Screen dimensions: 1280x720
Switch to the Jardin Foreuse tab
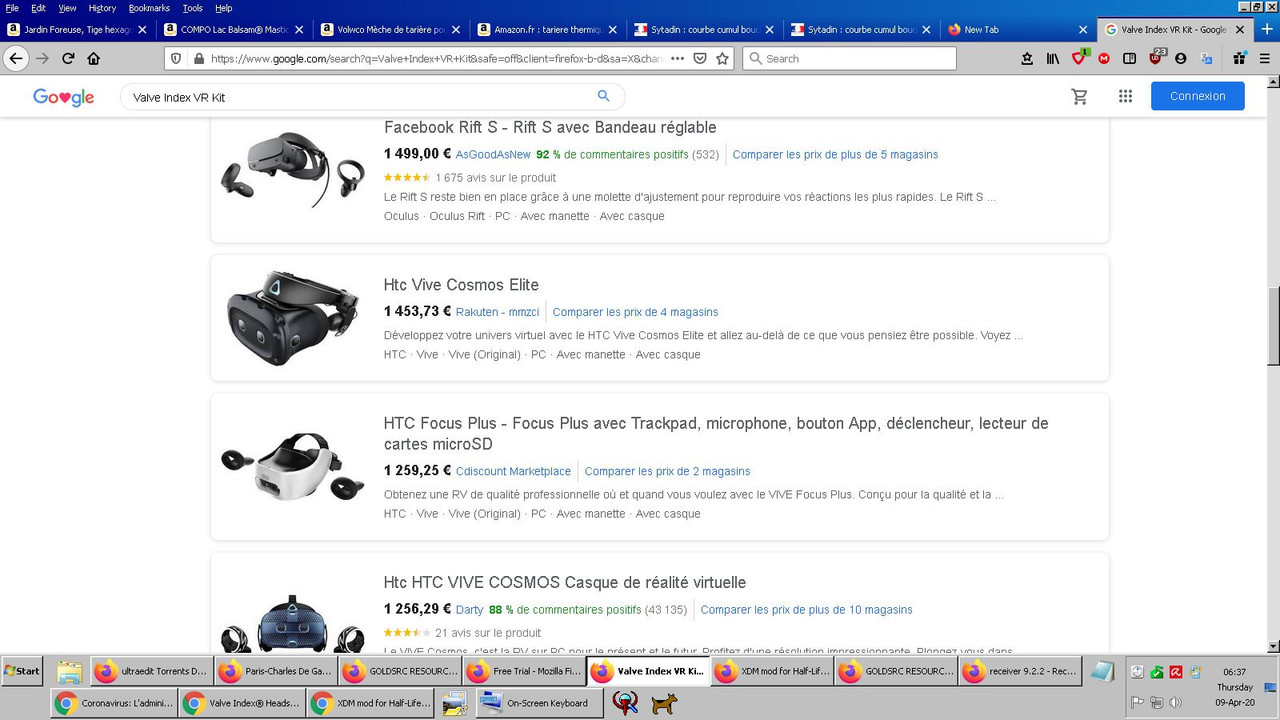77,29
